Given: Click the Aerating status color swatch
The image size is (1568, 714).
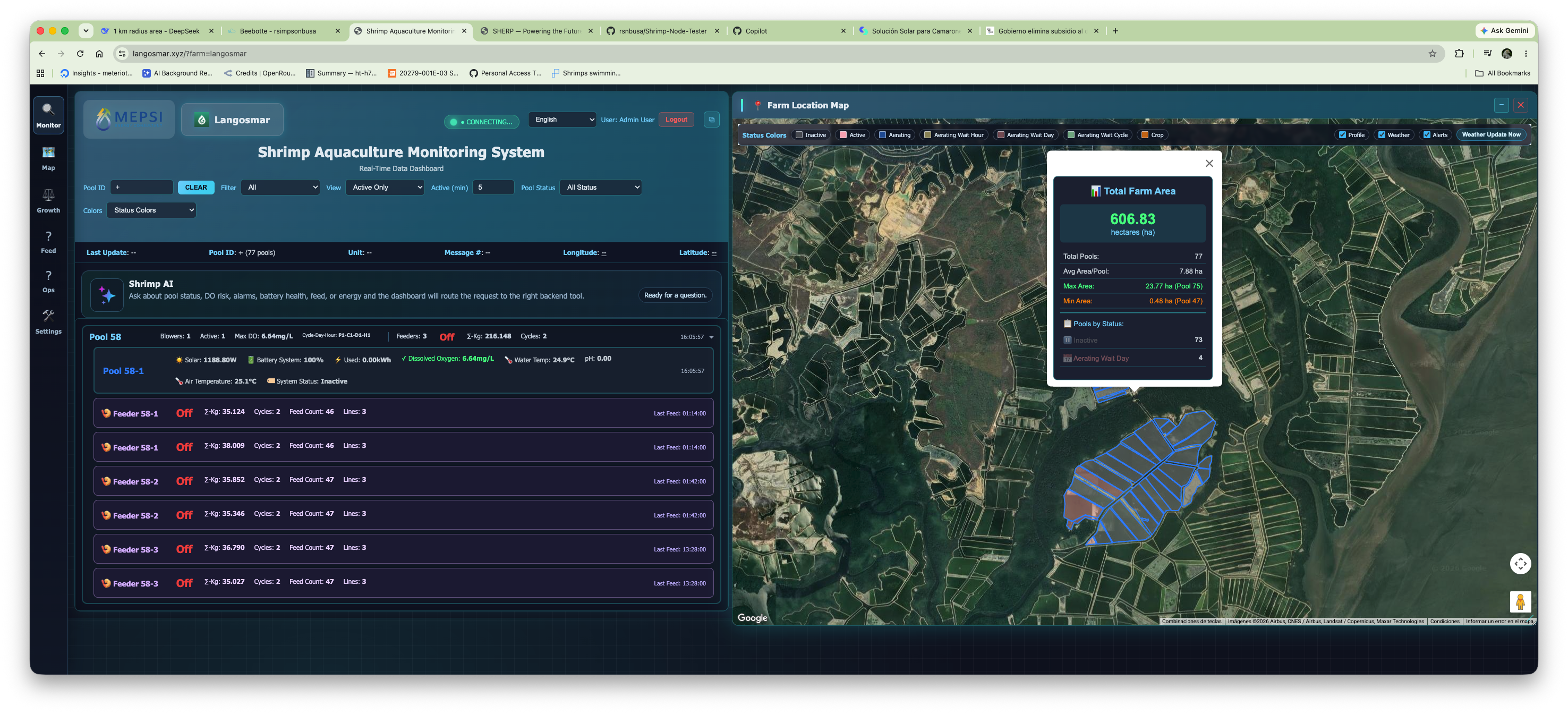Looking at the screenshot, I should pyautogui.click(x=882, y=135).
